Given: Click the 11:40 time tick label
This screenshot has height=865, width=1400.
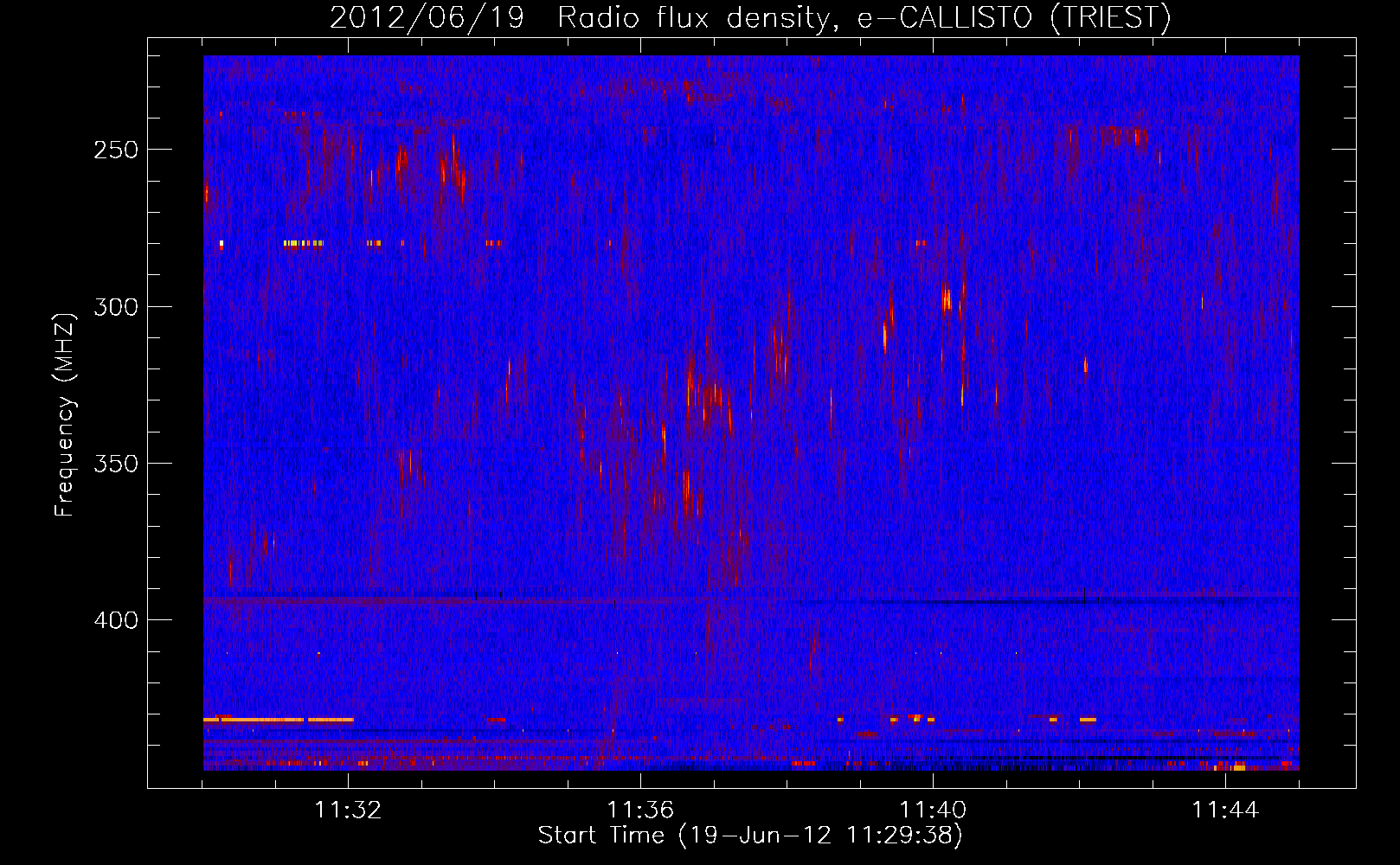Looking at the screenshot, I should (933, 810).
